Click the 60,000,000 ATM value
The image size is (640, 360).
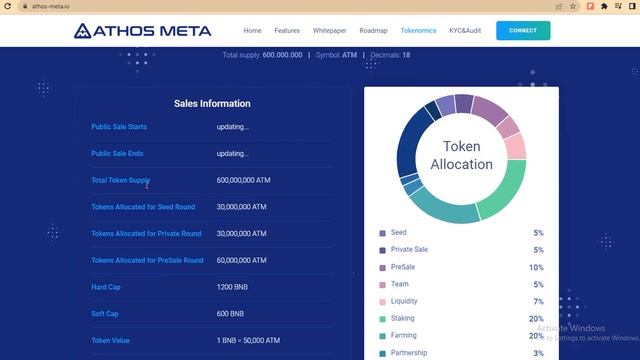[241, 260]
